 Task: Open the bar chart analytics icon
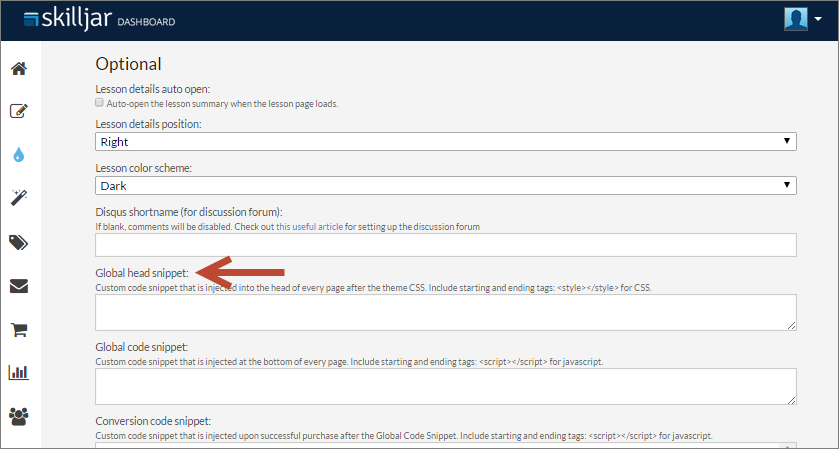pos(19,372)
